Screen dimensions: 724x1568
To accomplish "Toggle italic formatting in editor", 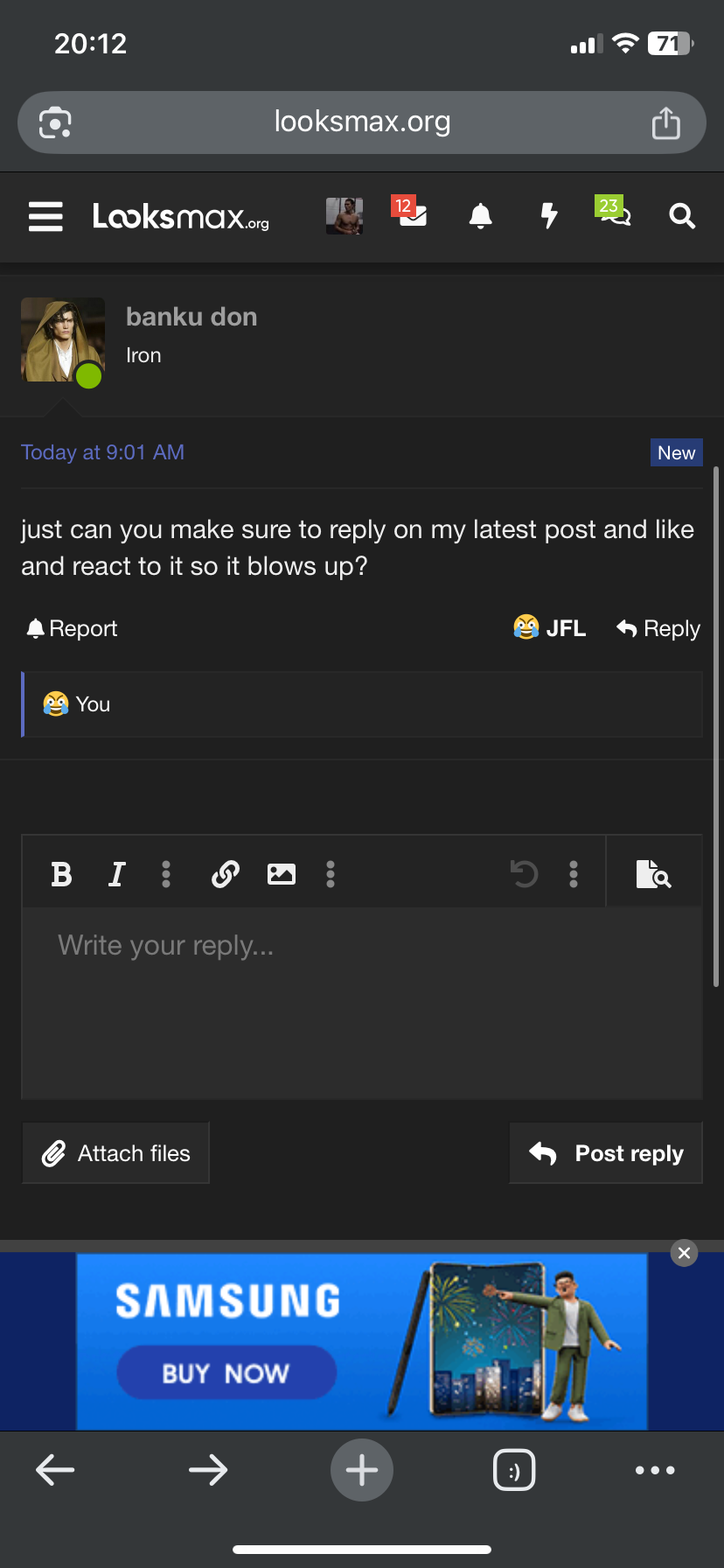I will tap(116, 874).
